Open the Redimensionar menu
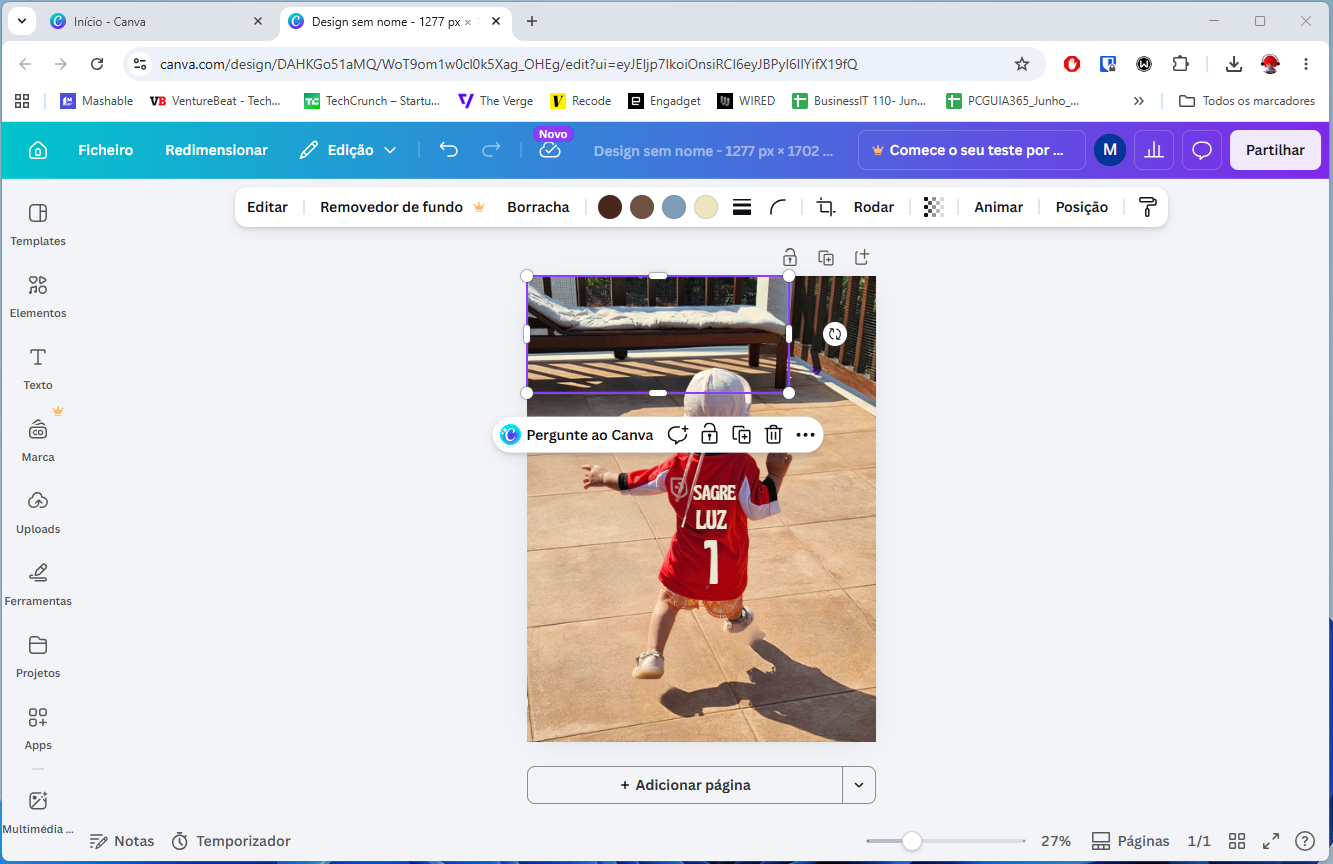Image resolution: width=1333 pixels, height=864 pixels. coord(217,150)
